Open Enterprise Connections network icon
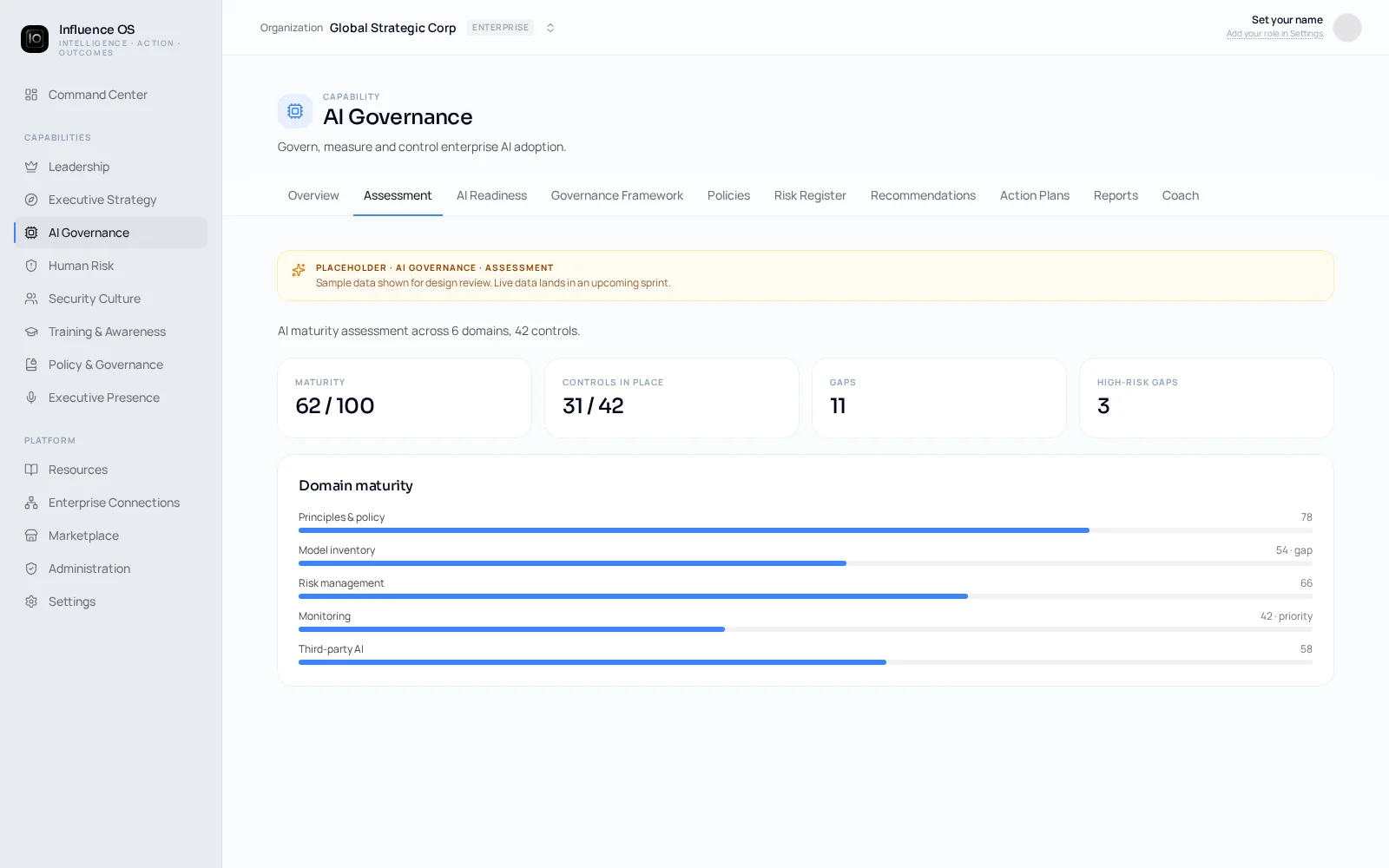This screenshot has width=1389, height=868. [x=31, y=503]
